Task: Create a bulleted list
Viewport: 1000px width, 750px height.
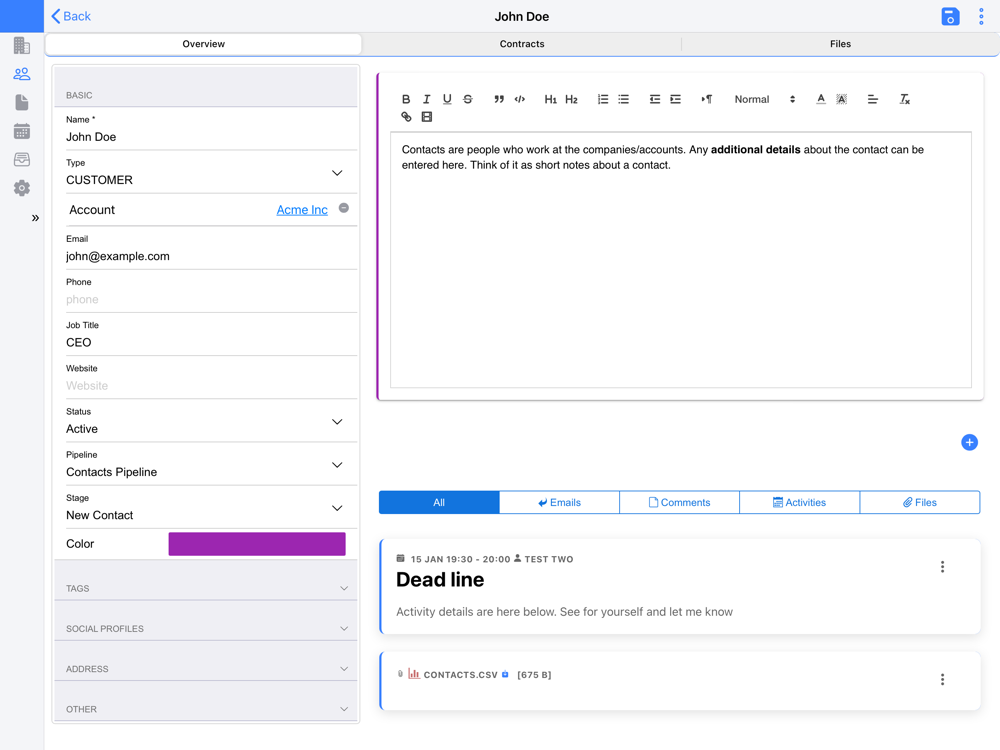Action: 624,99
